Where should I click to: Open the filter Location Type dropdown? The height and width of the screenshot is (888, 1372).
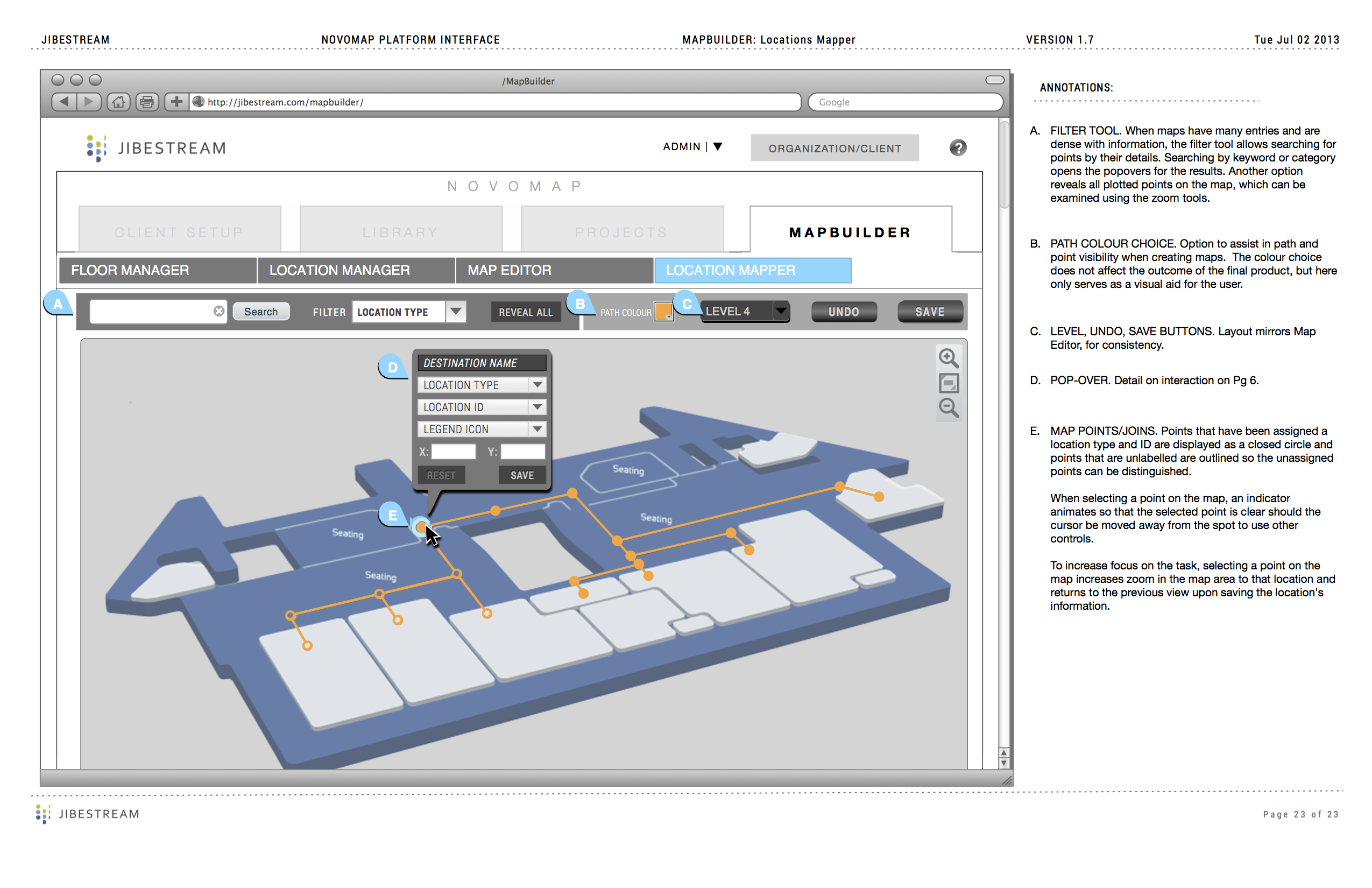click(409, 312)
